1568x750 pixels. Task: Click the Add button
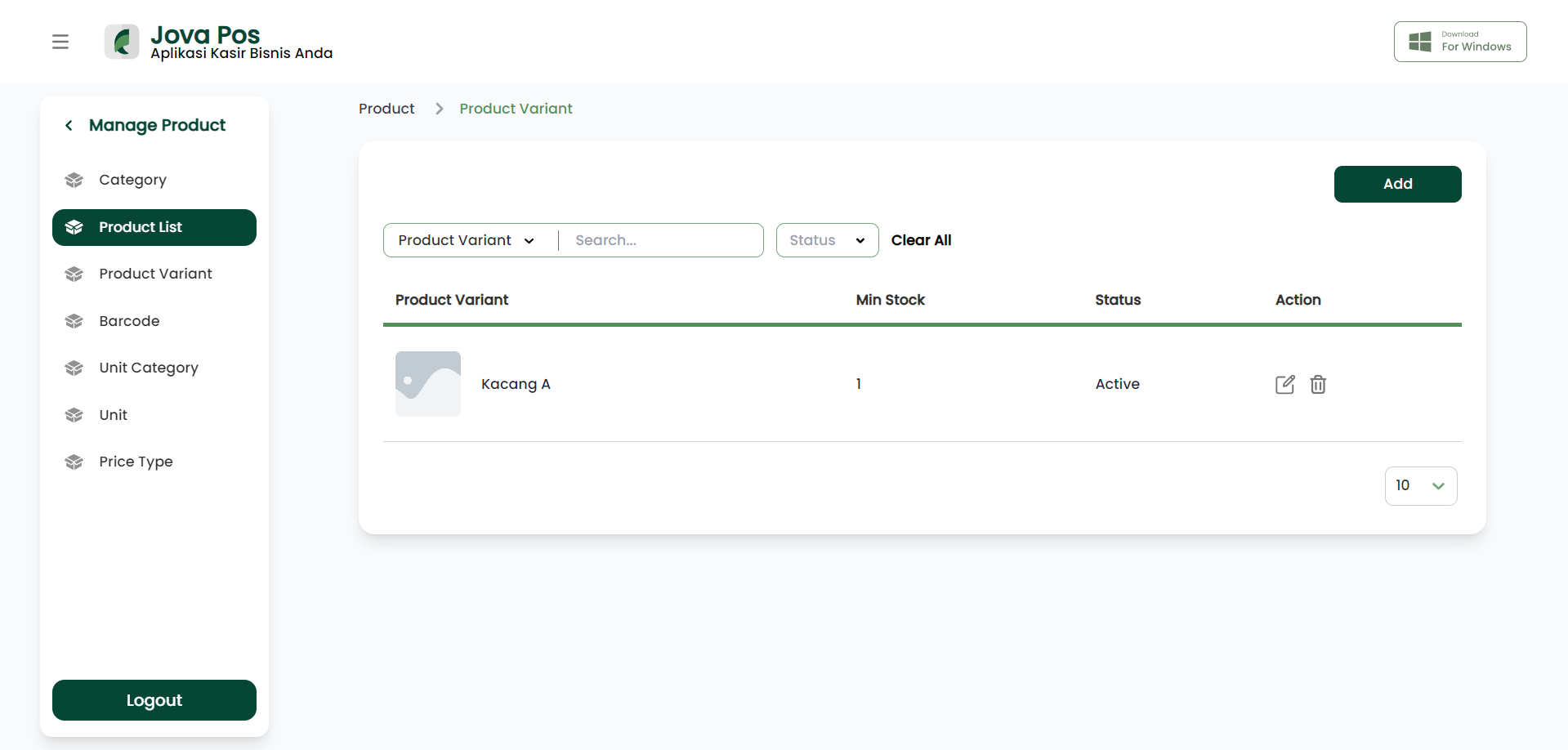pyautogui.click(x=1397, y=184)
